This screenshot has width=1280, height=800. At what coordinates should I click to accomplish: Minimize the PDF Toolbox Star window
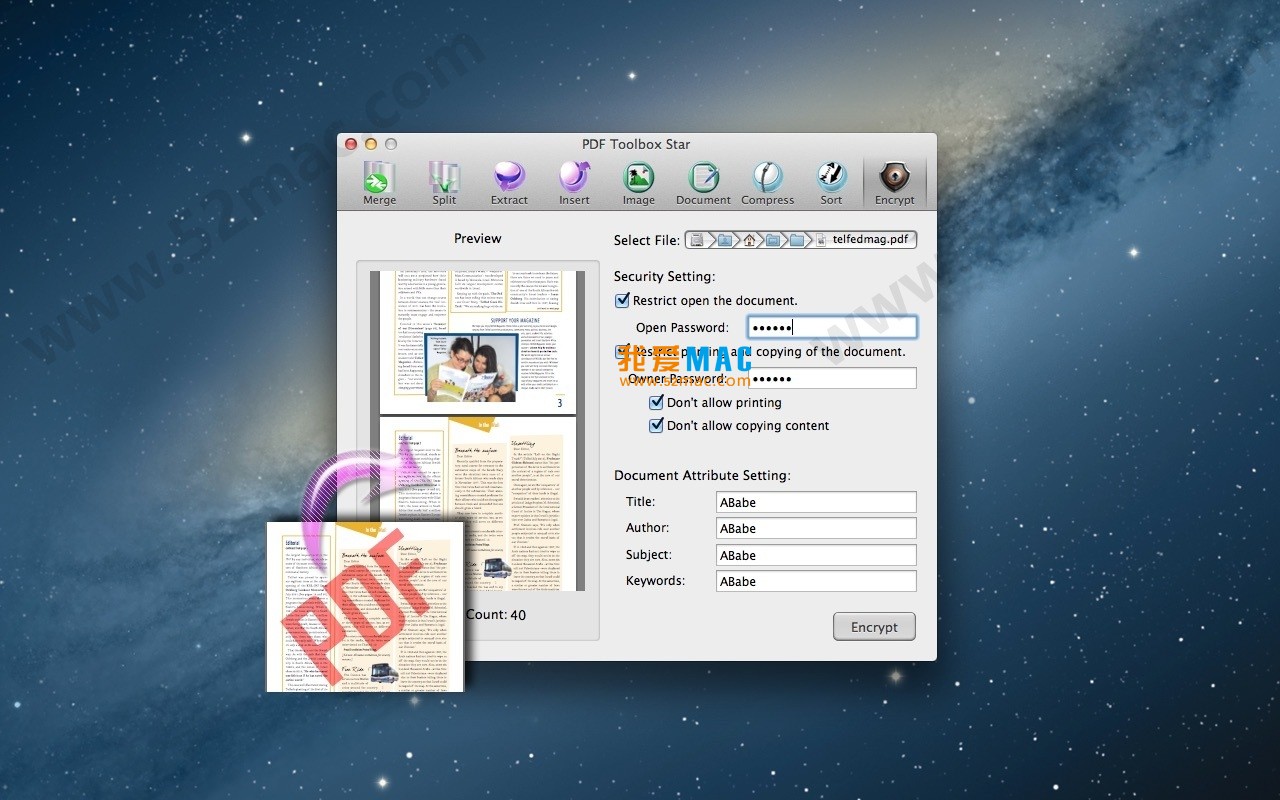[371, 144]
